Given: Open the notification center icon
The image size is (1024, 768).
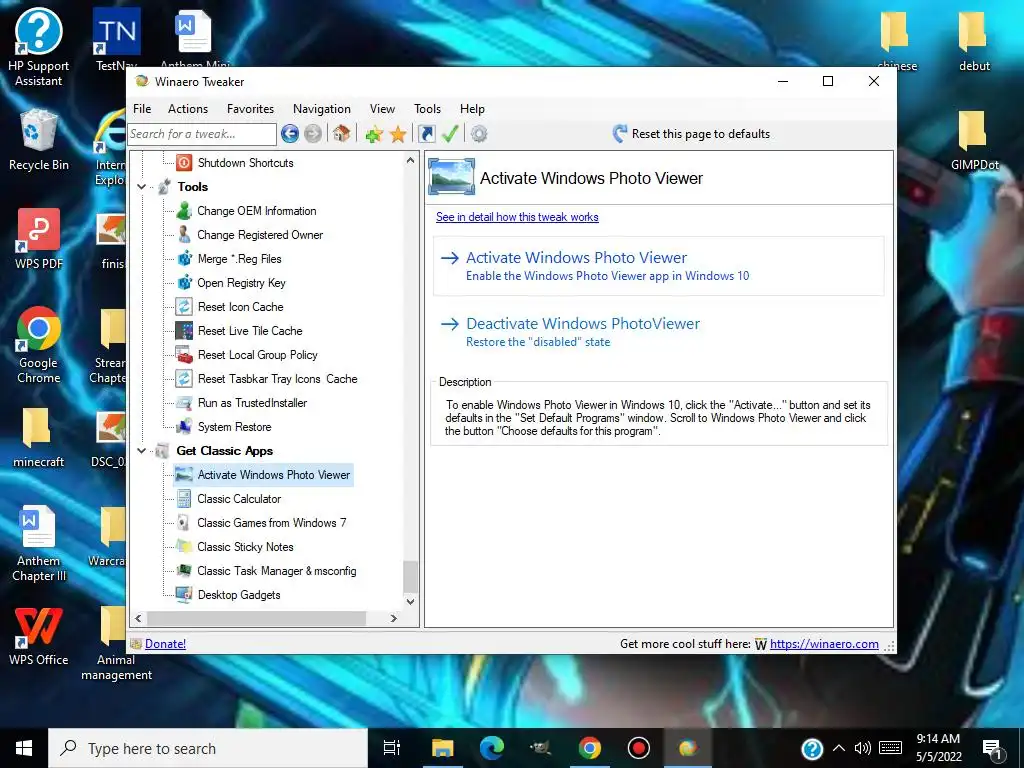Looking at the screenshot, I should [x=992, y=748].
